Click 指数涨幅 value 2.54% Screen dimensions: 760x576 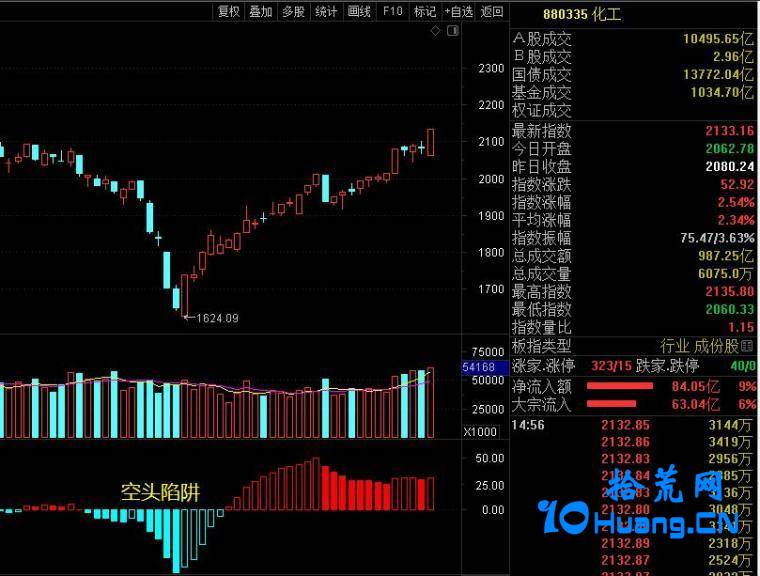coord(736,202)
